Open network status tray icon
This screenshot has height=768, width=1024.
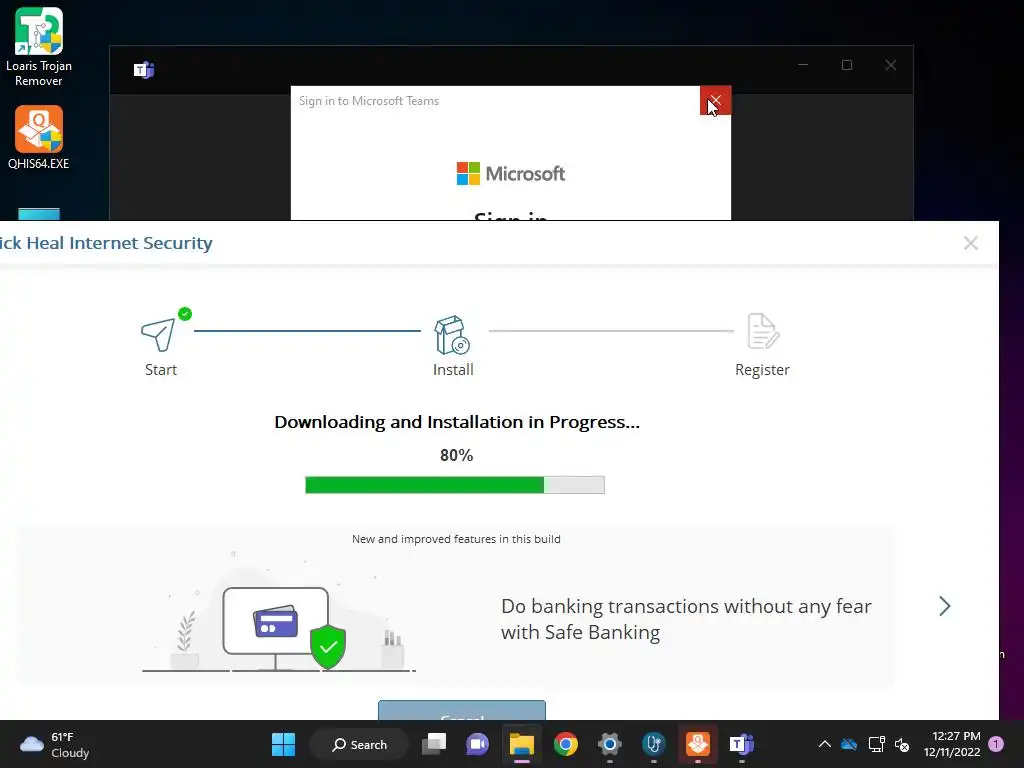876,744
